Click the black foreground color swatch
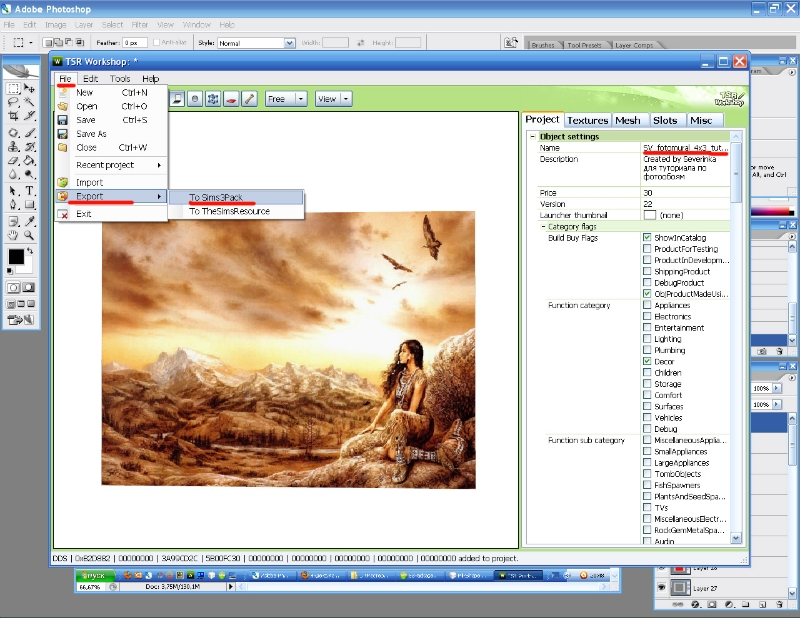The image size is (800, 618). coord(16,256)
